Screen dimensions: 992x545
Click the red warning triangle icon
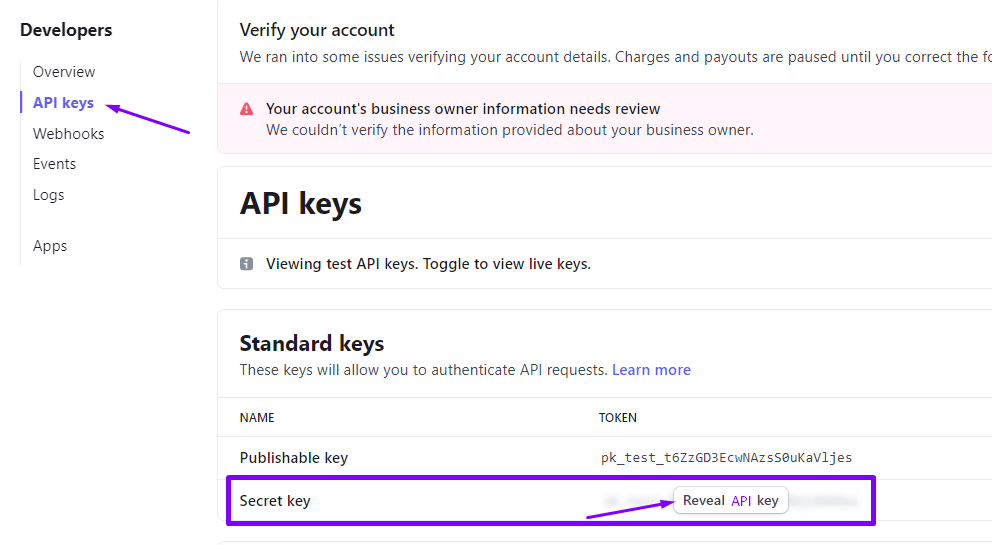pyautogui.click(x=246, y=109)
